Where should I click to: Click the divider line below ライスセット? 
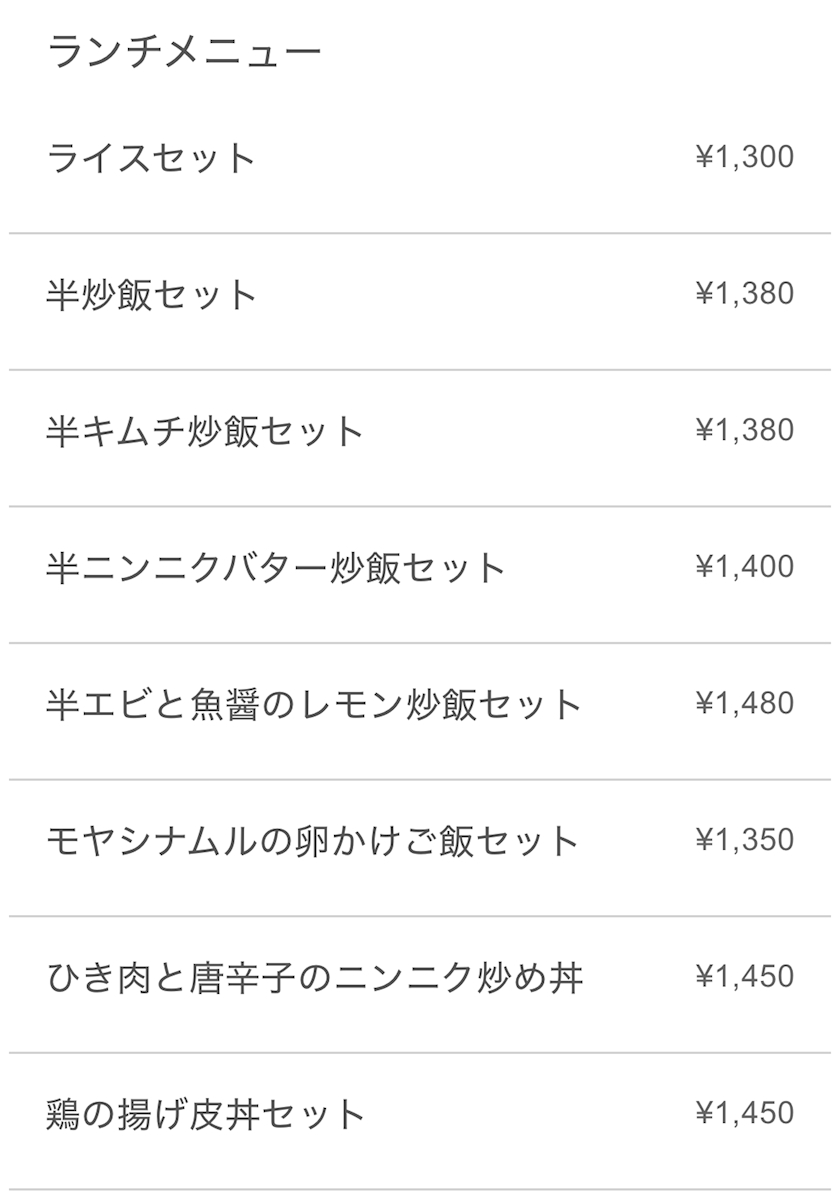point(420,233)
